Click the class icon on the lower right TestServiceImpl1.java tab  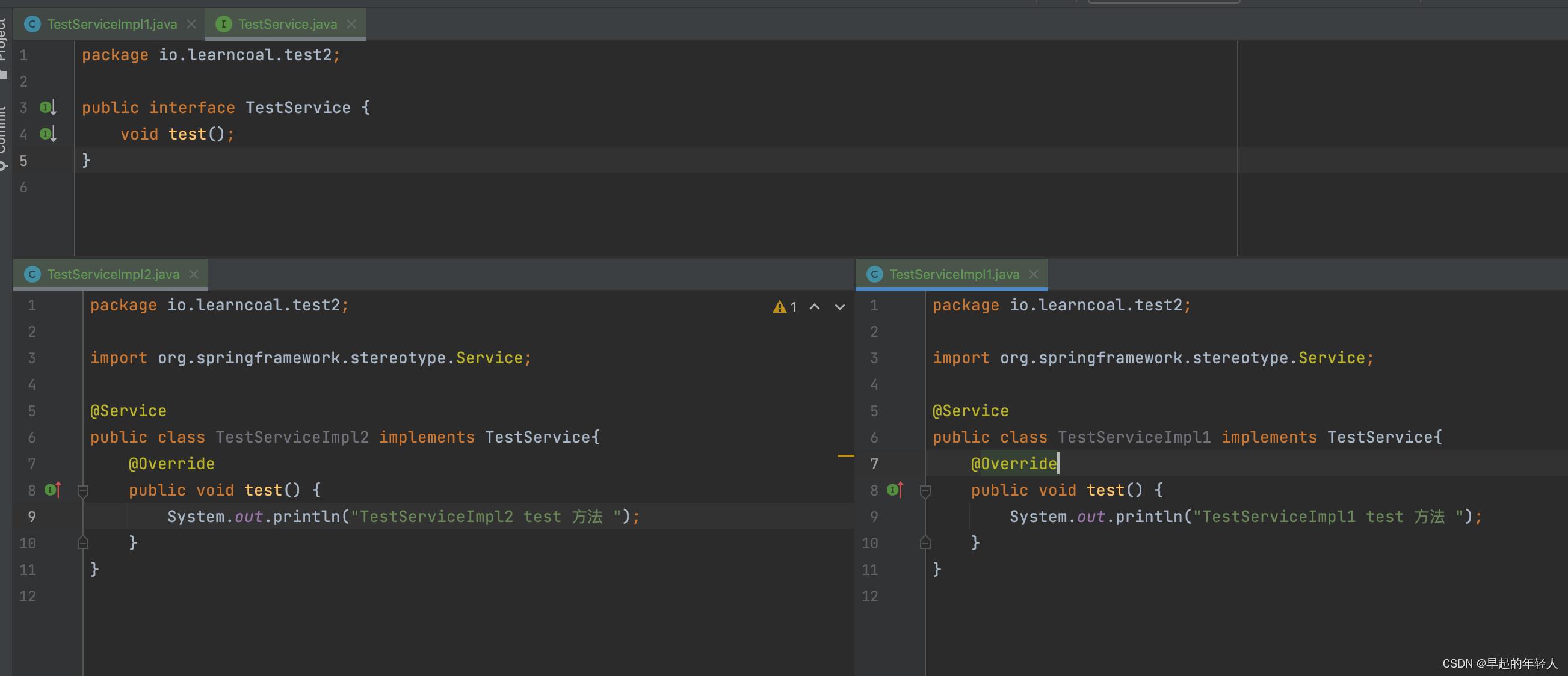[875, 274]
